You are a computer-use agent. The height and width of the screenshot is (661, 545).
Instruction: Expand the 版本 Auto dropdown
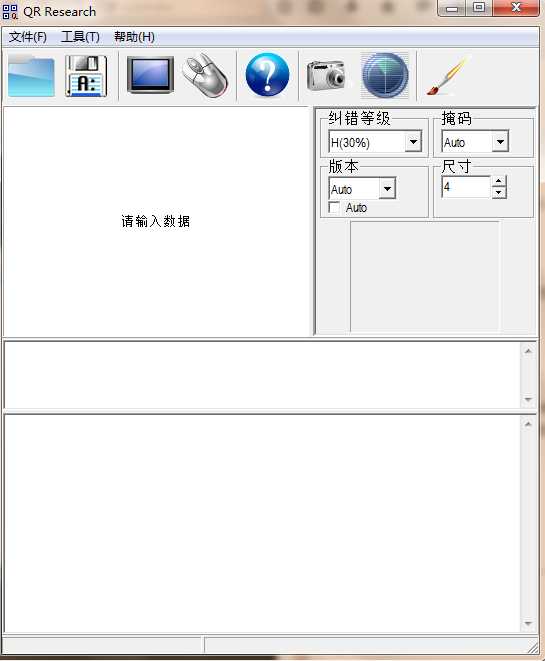(387, 188)
